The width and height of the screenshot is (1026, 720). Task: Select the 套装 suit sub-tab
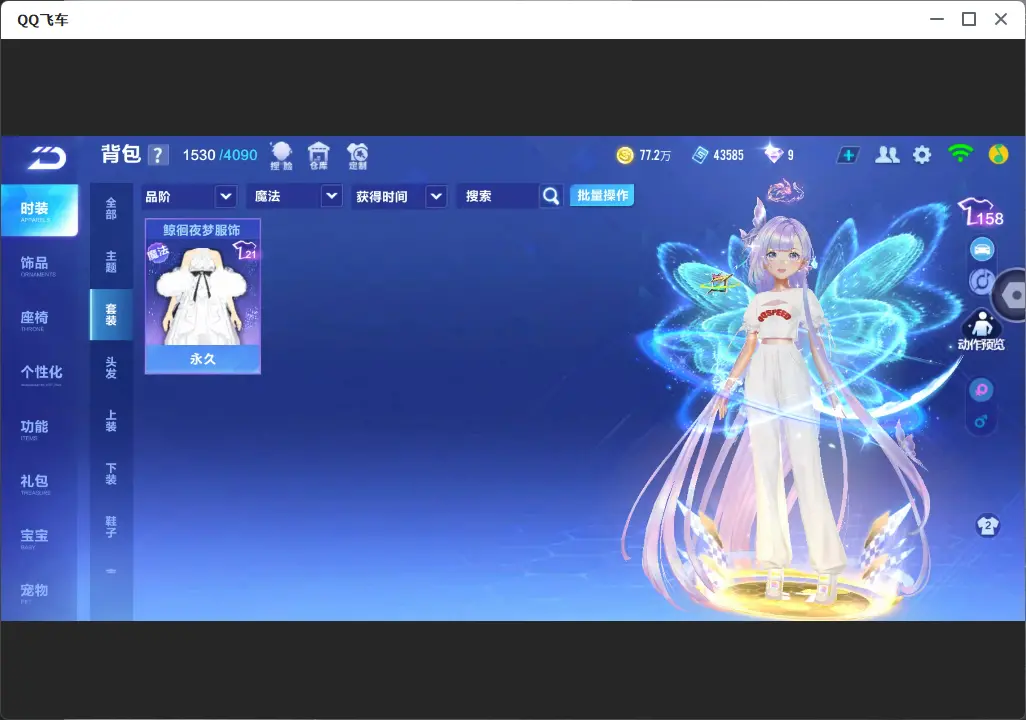(111, 315)
